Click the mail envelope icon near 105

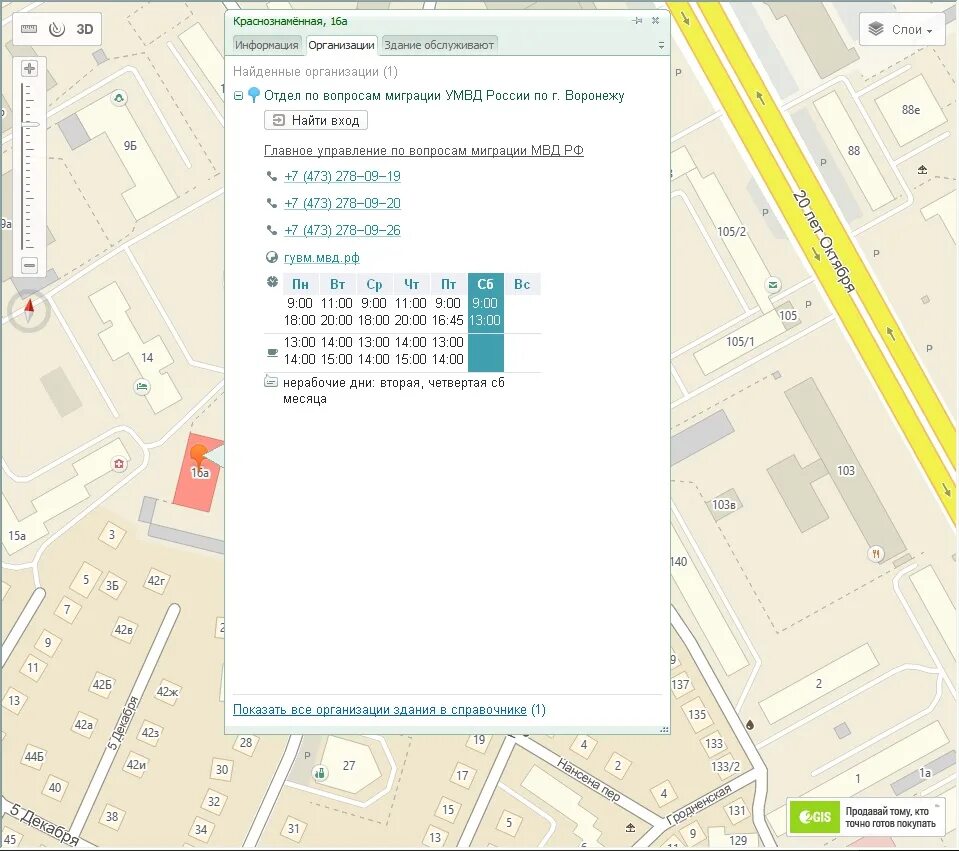click(773, 285)
